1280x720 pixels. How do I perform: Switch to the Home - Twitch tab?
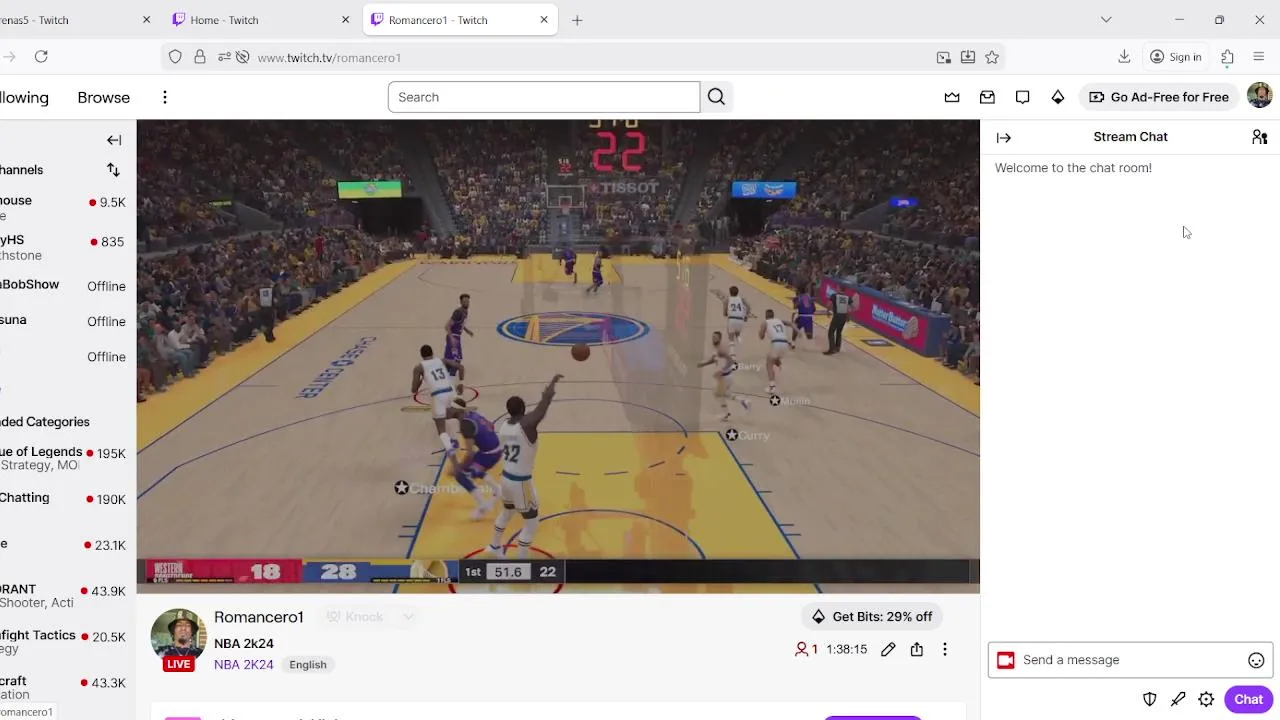point(262,20)
